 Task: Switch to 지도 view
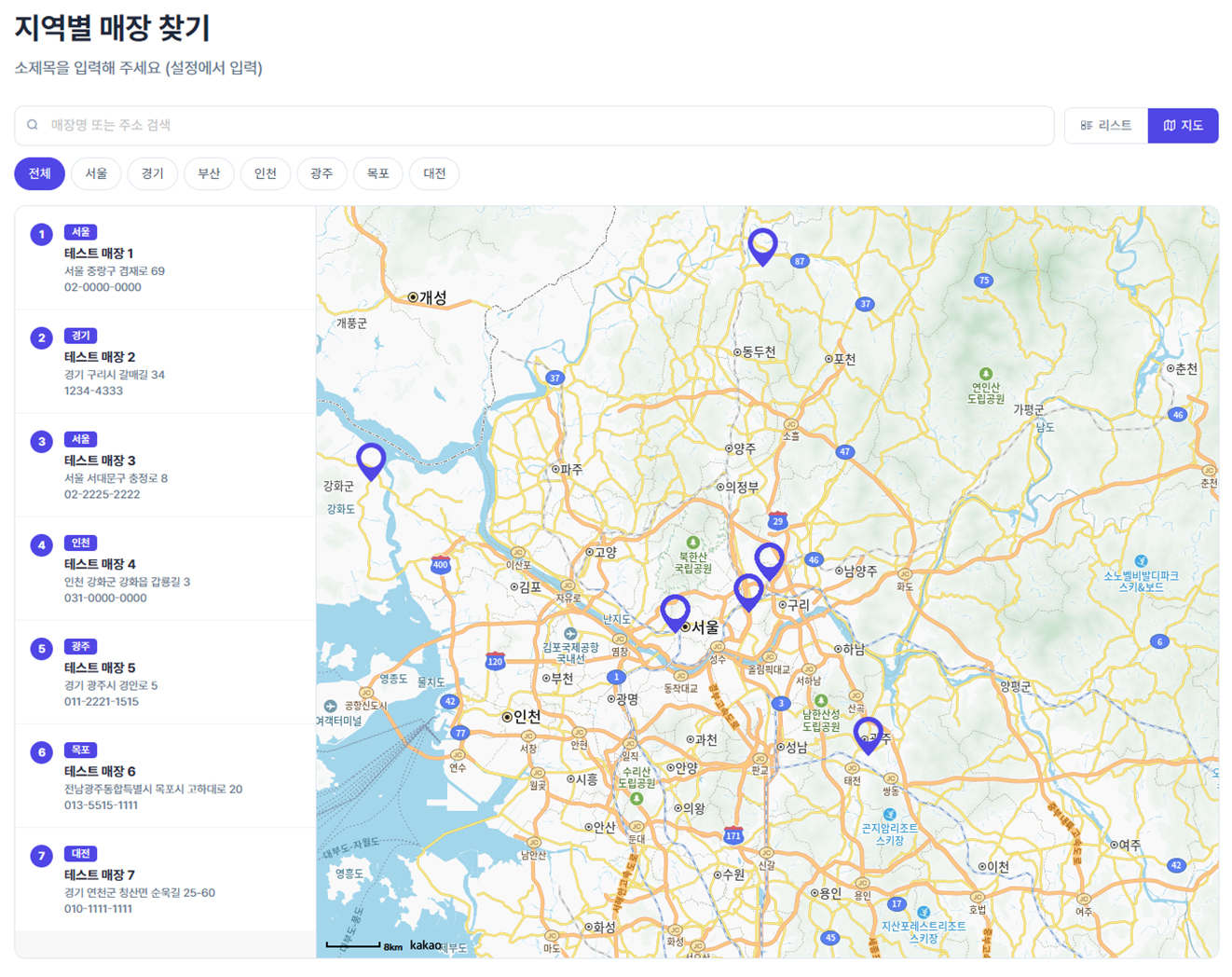pyautogui.click(x=1184, y=125)
